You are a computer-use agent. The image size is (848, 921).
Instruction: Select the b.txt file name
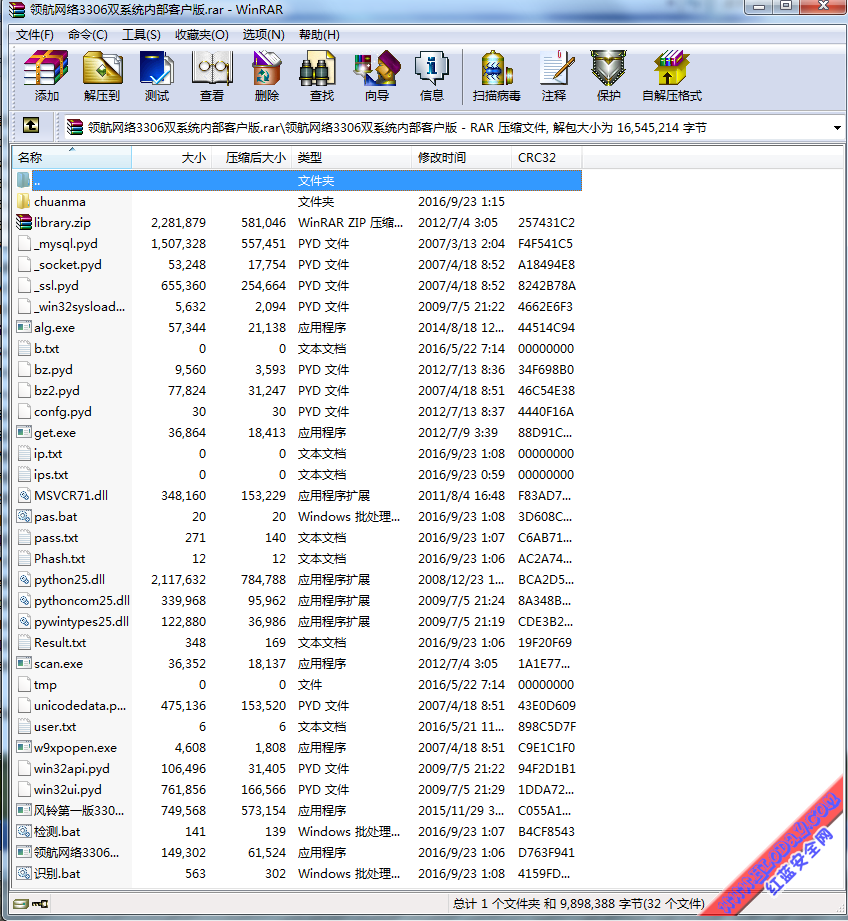[x=46, y=348]
